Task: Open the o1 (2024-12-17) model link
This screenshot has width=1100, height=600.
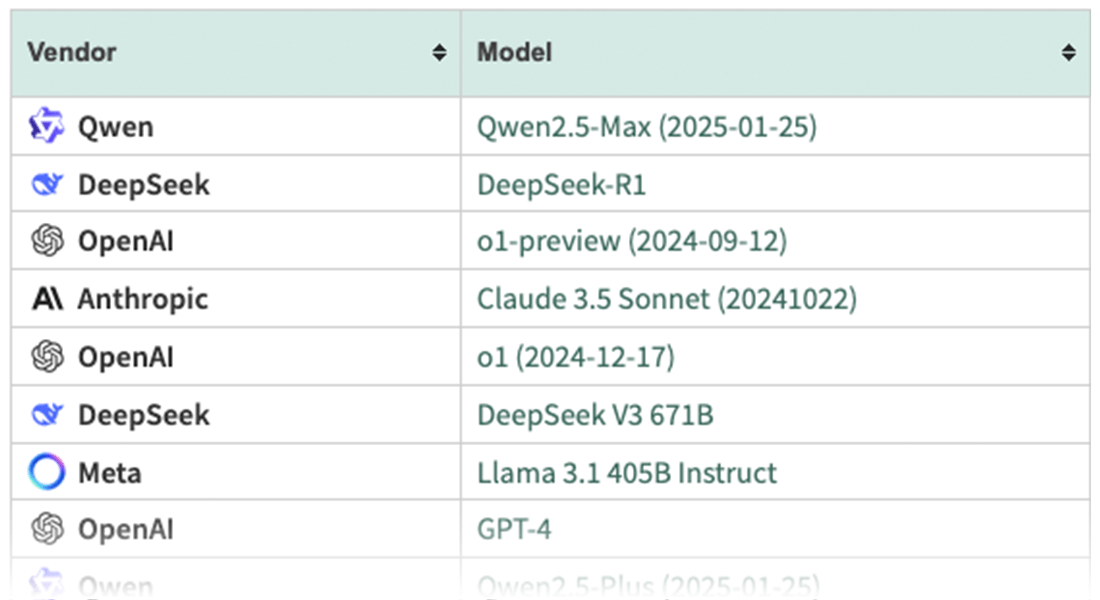Action: [576, 357]
